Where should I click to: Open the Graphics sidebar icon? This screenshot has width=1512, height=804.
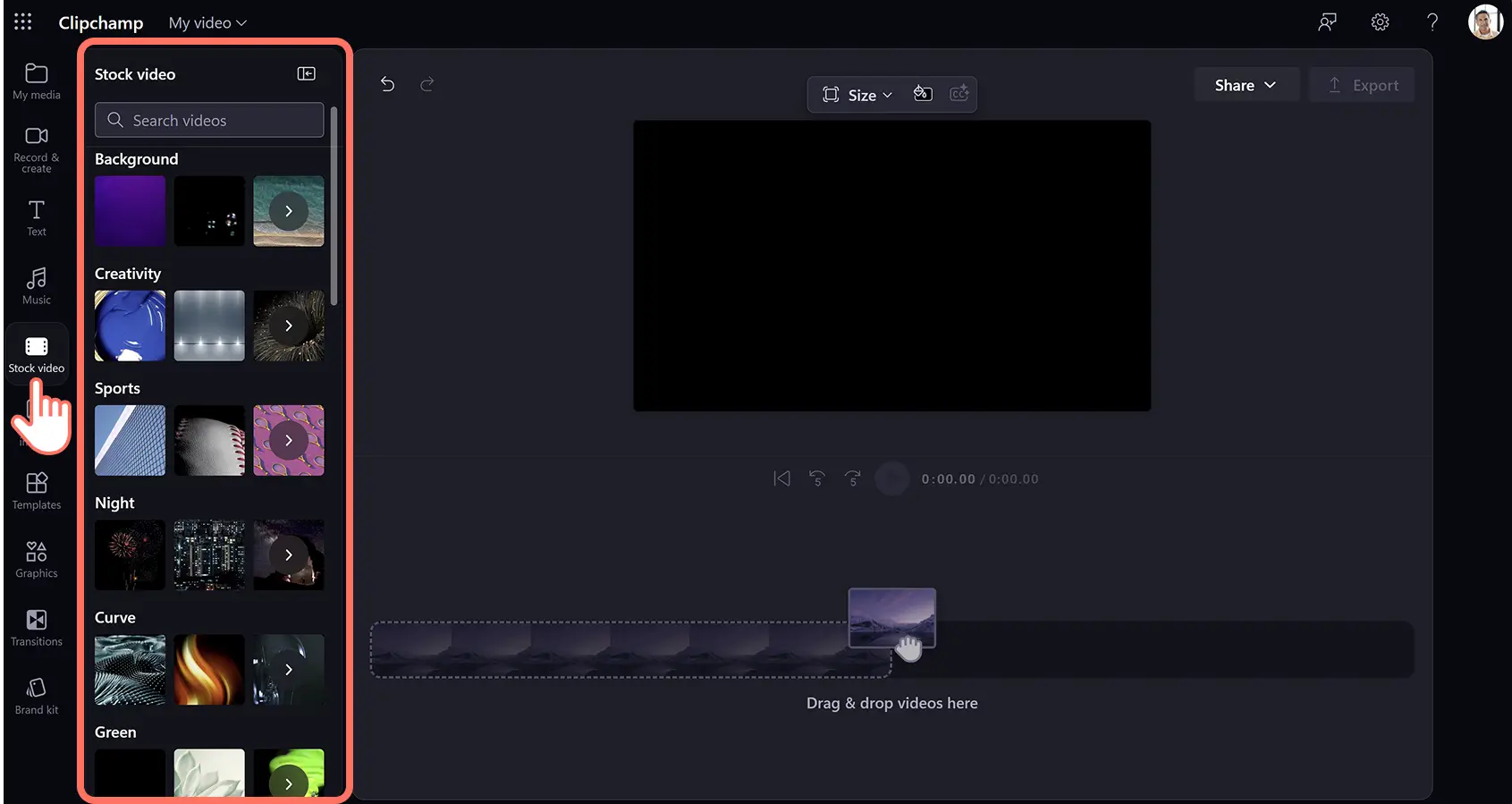[x=37, y=560]
